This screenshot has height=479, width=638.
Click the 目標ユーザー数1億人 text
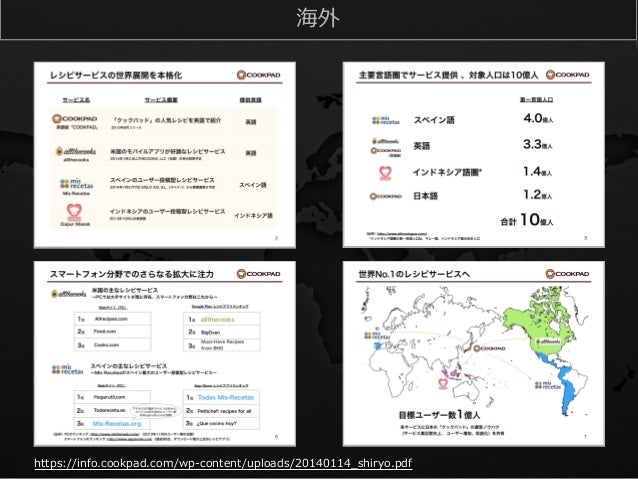pos(439,415)
